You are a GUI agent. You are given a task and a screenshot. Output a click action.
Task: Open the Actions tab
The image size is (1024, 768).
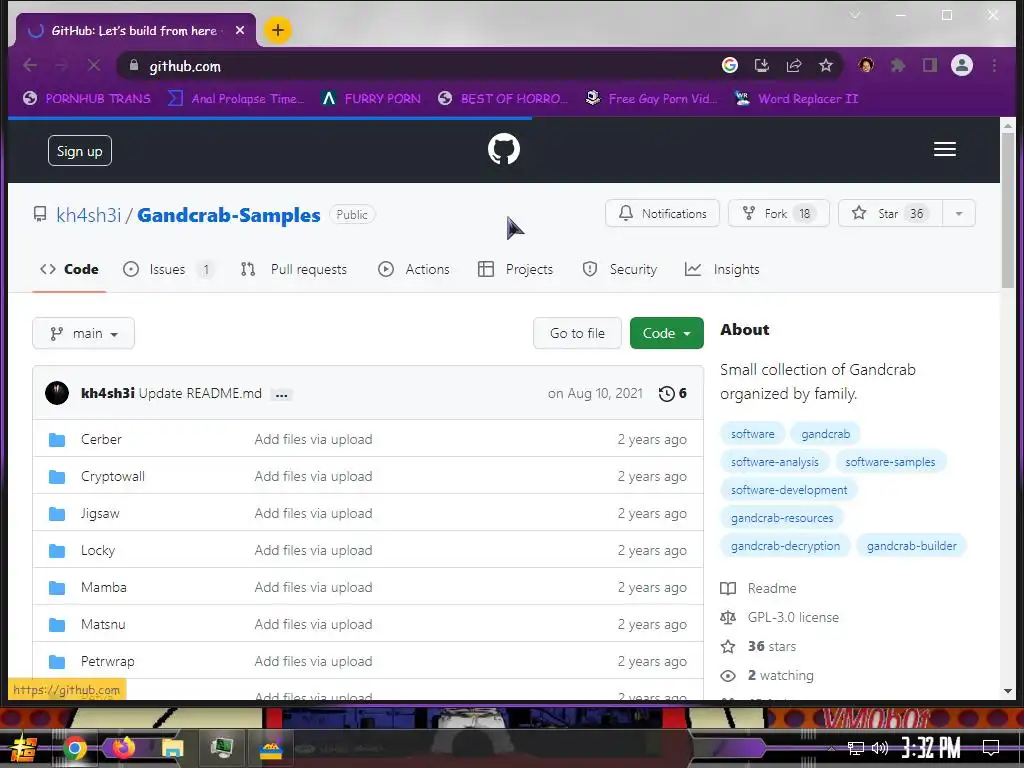pyautogui.click(x=413, y=269)
